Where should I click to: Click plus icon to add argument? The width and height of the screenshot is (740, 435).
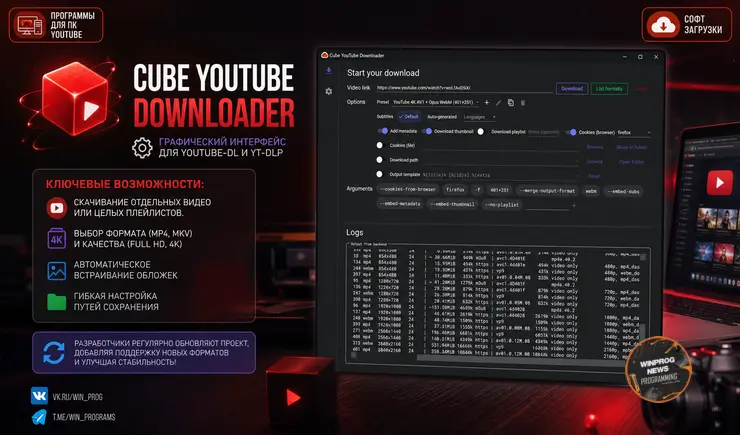574,205
